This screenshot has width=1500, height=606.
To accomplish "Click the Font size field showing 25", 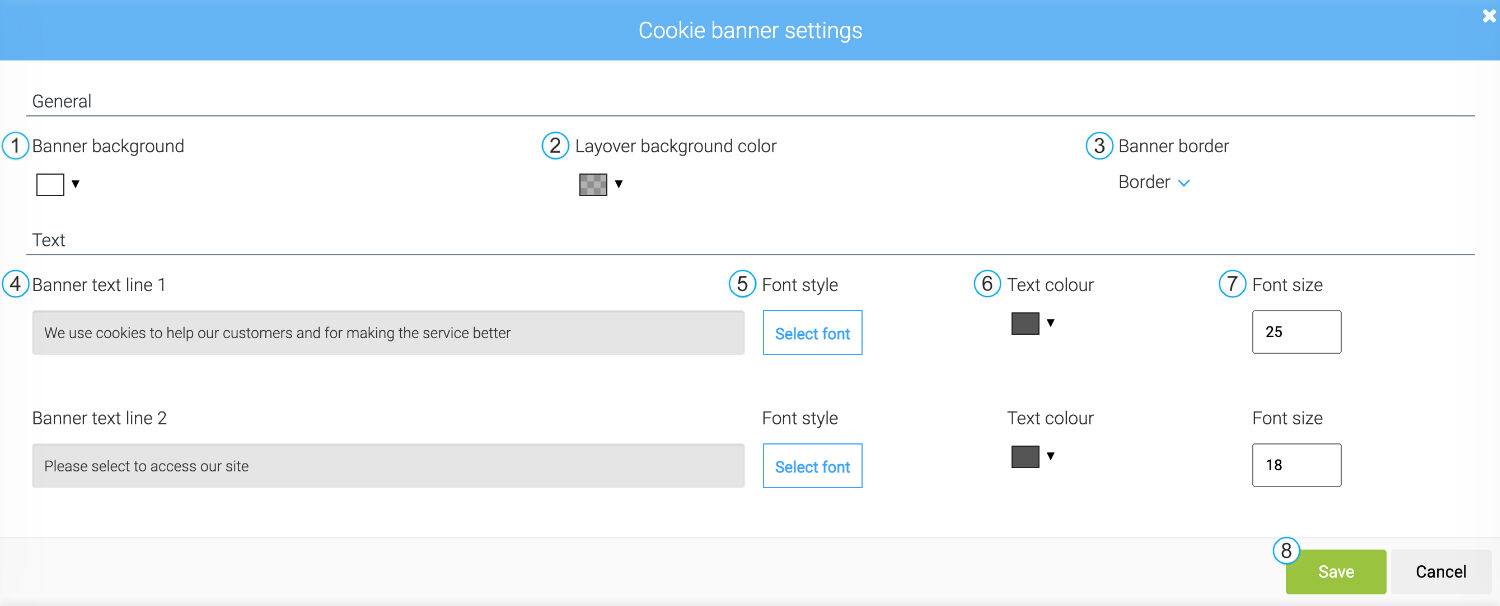I will coord(1296,331).
